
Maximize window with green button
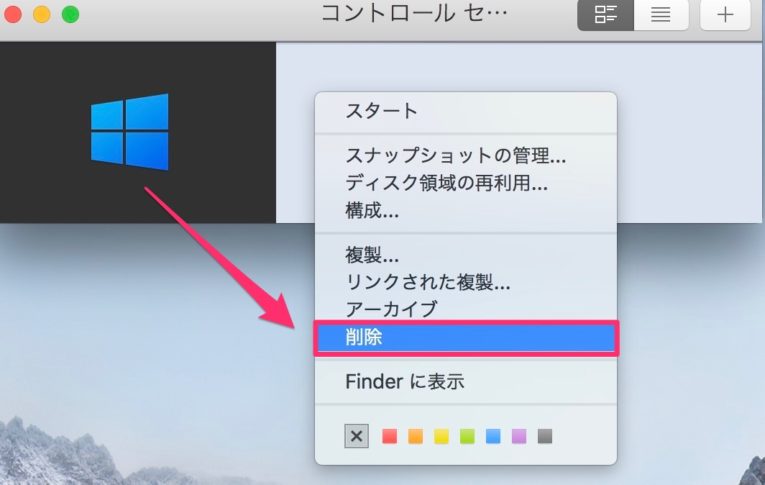click(70, 14)
